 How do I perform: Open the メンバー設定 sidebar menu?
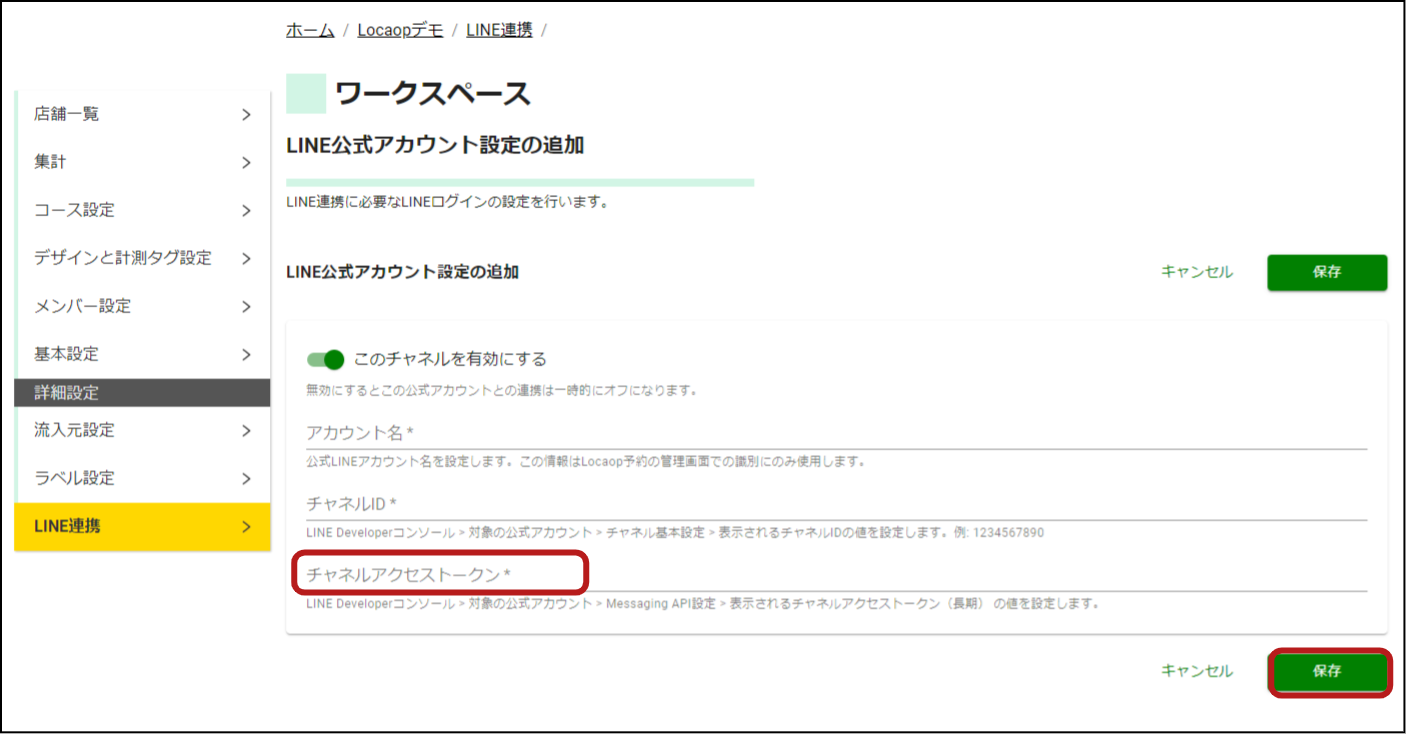click(143, 306)
